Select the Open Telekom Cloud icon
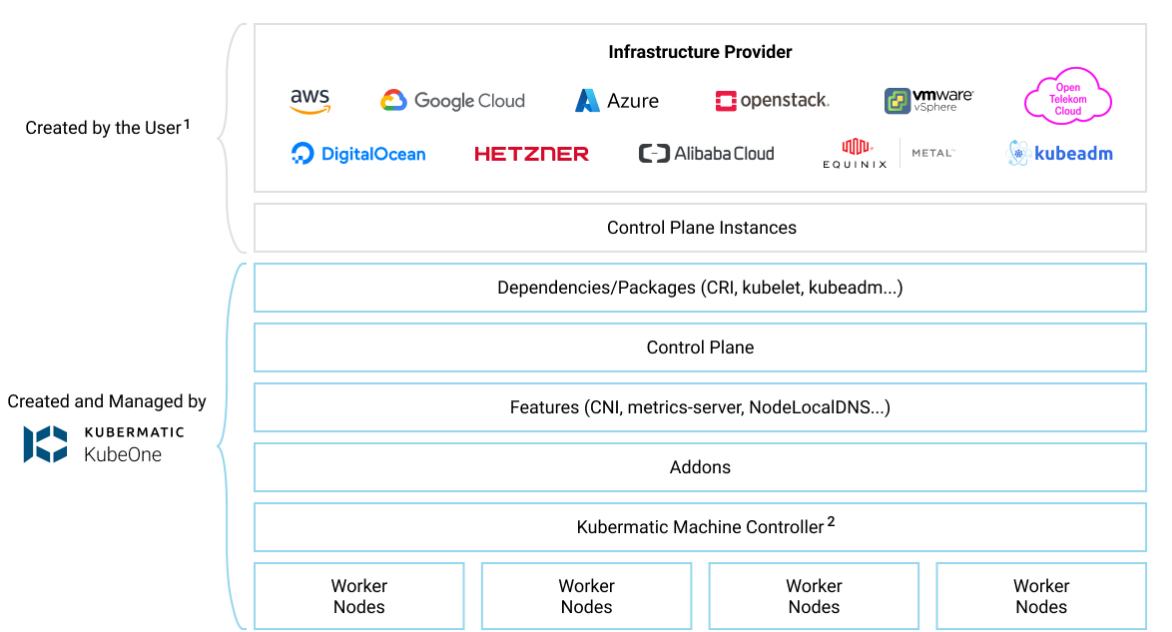1172x632 pixels. click(1067, 97)
